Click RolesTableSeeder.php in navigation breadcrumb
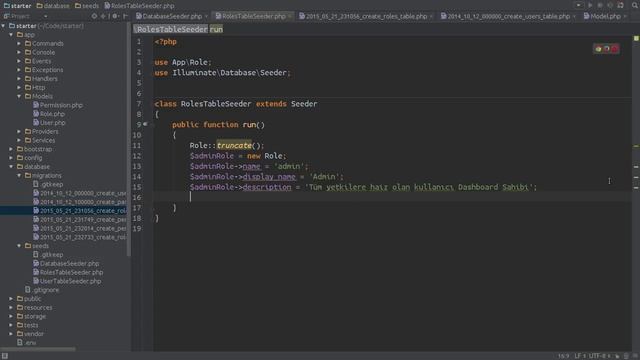 pyautogui.click(x=139, y=6)
